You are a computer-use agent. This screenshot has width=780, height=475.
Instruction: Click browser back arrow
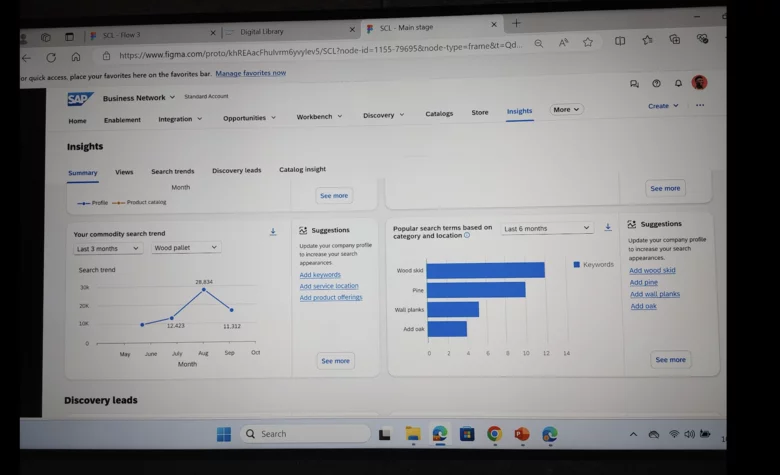pos(26,58)
